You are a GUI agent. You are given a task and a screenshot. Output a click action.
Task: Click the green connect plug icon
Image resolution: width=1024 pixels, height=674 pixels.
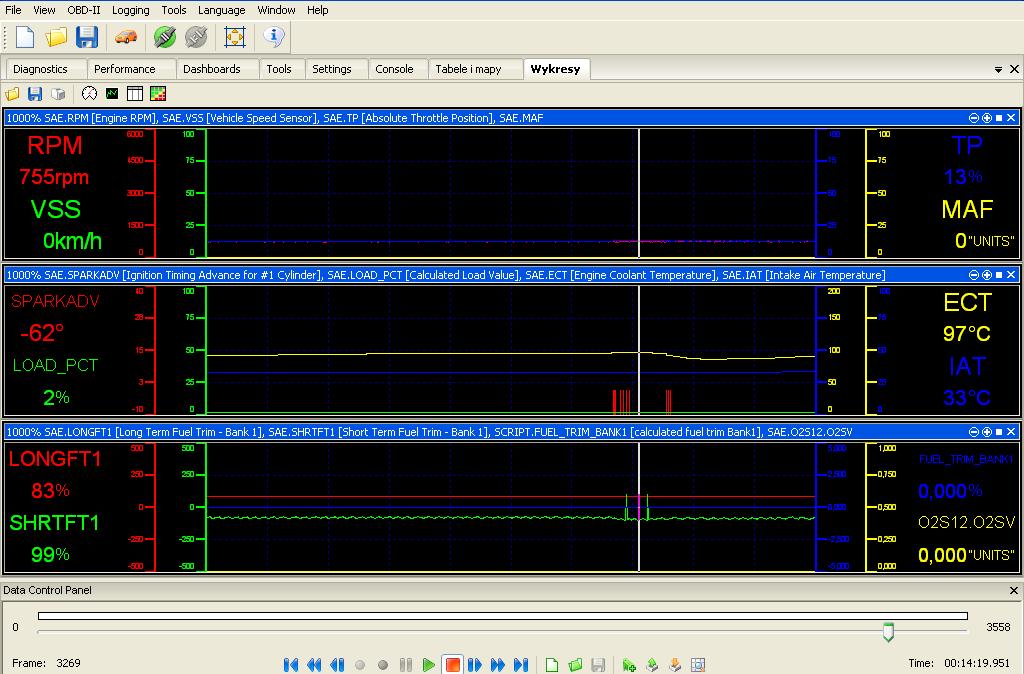[x=165, y=37]
